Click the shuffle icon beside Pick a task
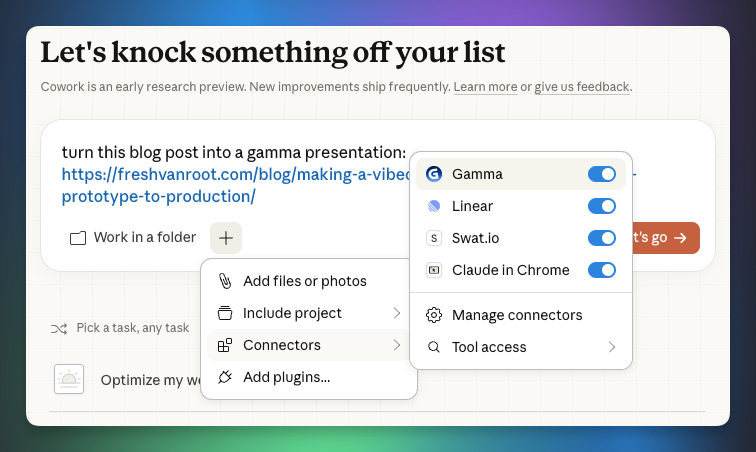 [x=59, y=328]
